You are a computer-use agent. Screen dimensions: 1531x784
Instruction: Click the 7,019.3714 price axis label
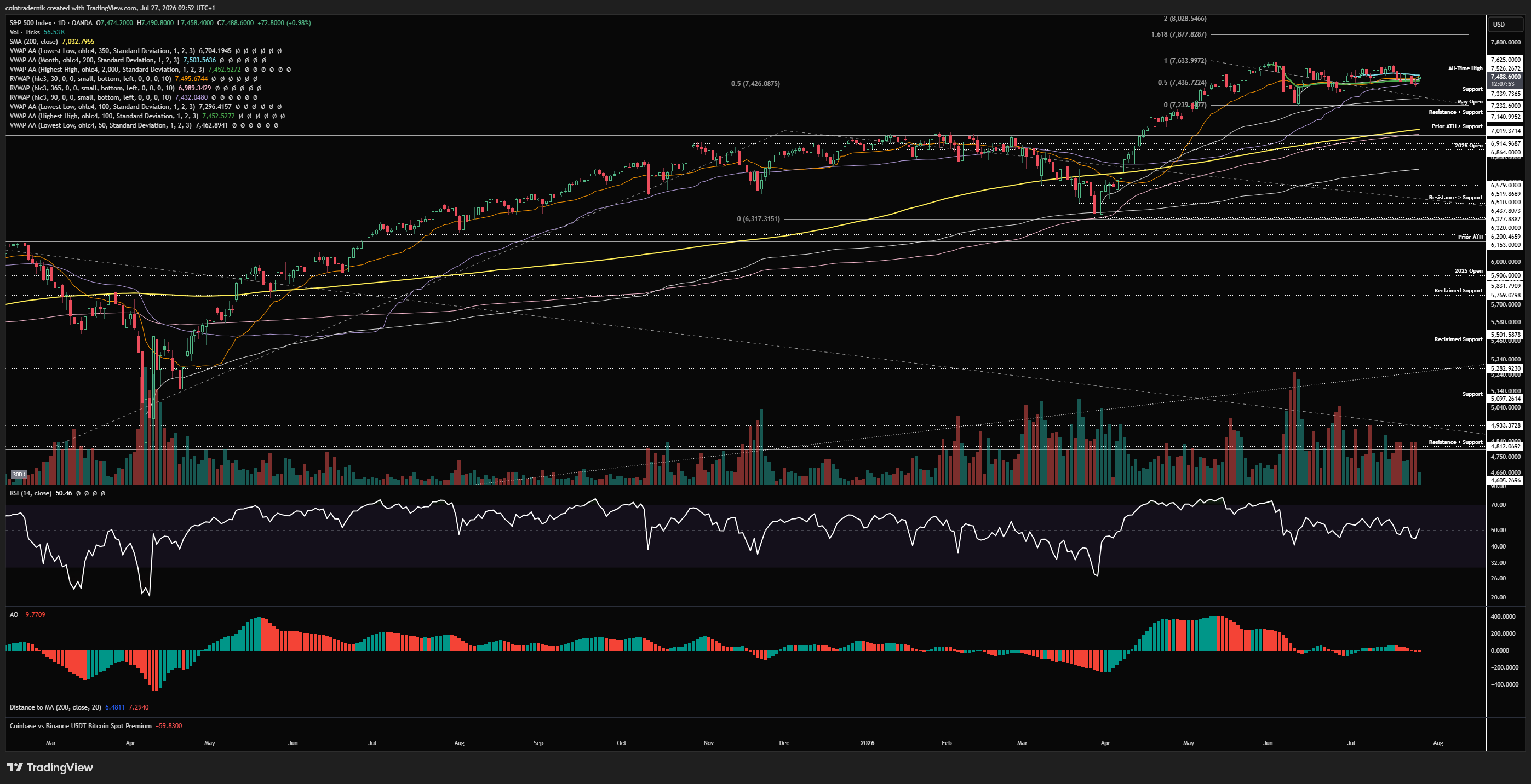tap(1505, 131)
